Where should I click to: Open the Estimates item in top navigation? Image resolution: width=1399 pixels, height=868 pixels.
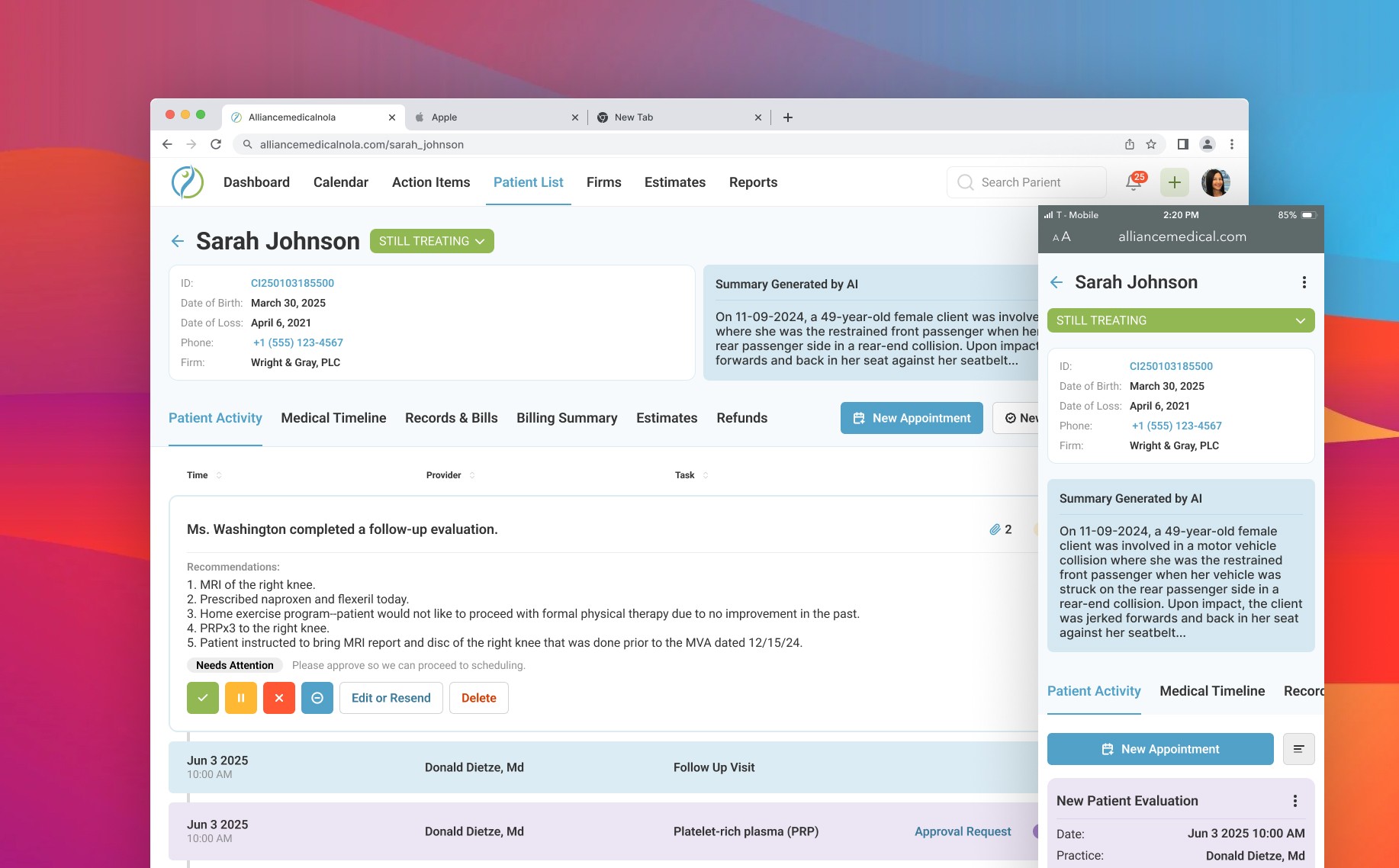[x=675, y=182]
